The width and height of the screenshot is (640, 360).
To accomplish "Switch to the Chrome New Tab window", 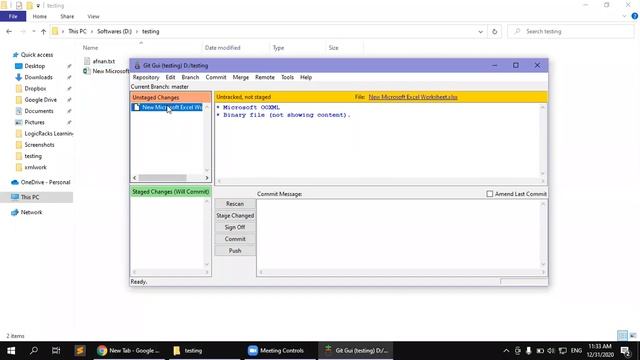I will coord(128,351).
